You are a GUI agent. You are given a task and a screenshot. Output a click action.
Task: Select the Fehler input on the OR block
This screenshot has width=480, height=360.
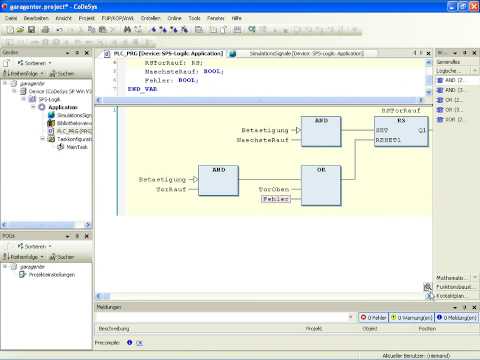tap(276, 199)
